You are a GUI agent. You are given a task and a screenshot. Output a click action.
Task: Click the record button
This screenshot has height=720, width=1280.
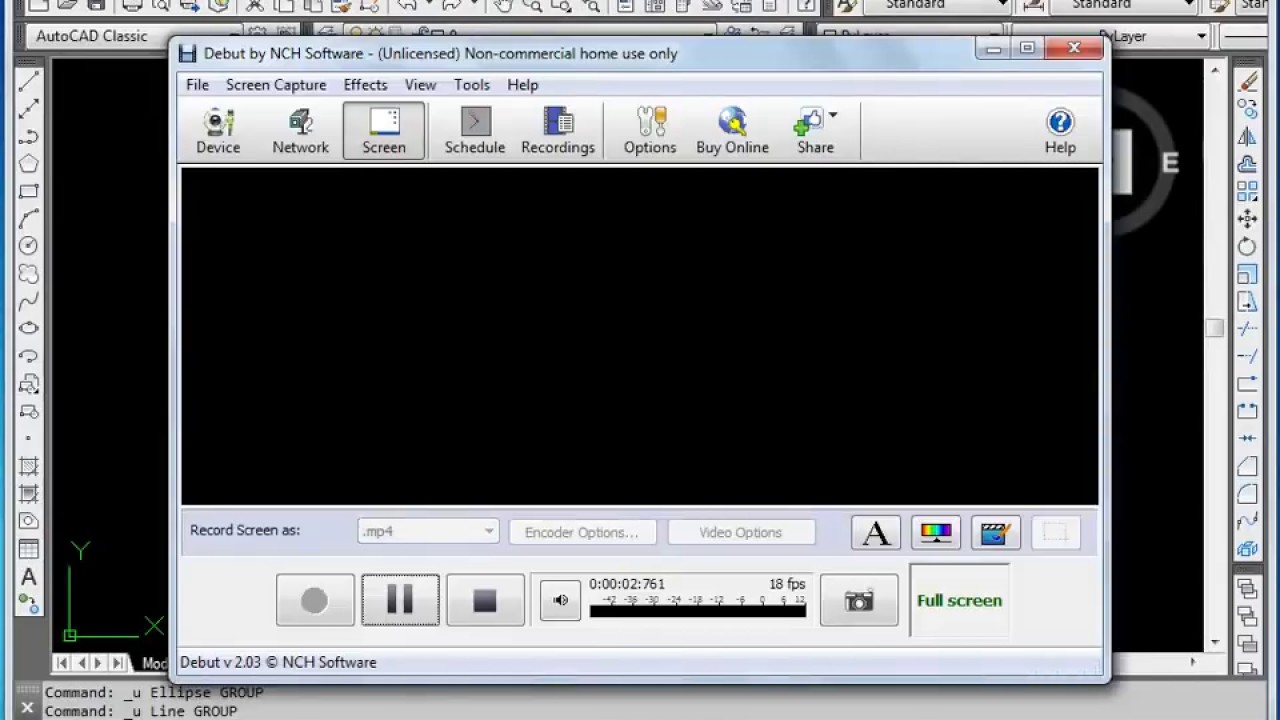tap(315, 600)
